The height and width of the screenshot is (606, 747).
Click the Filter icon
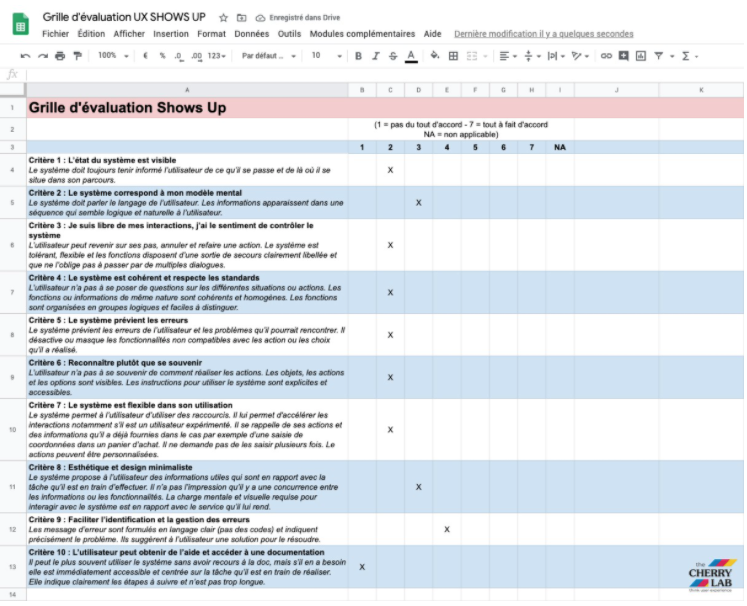[x=658, y=56]
